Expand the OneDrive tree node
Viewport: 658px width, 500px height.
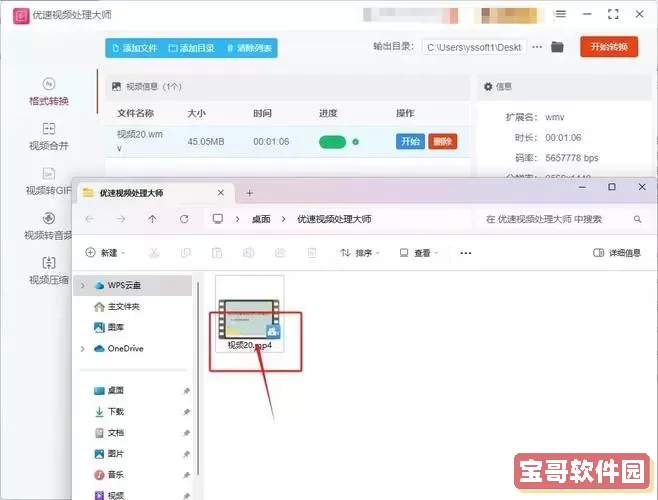pyautogui.click(x=83, y=348)
